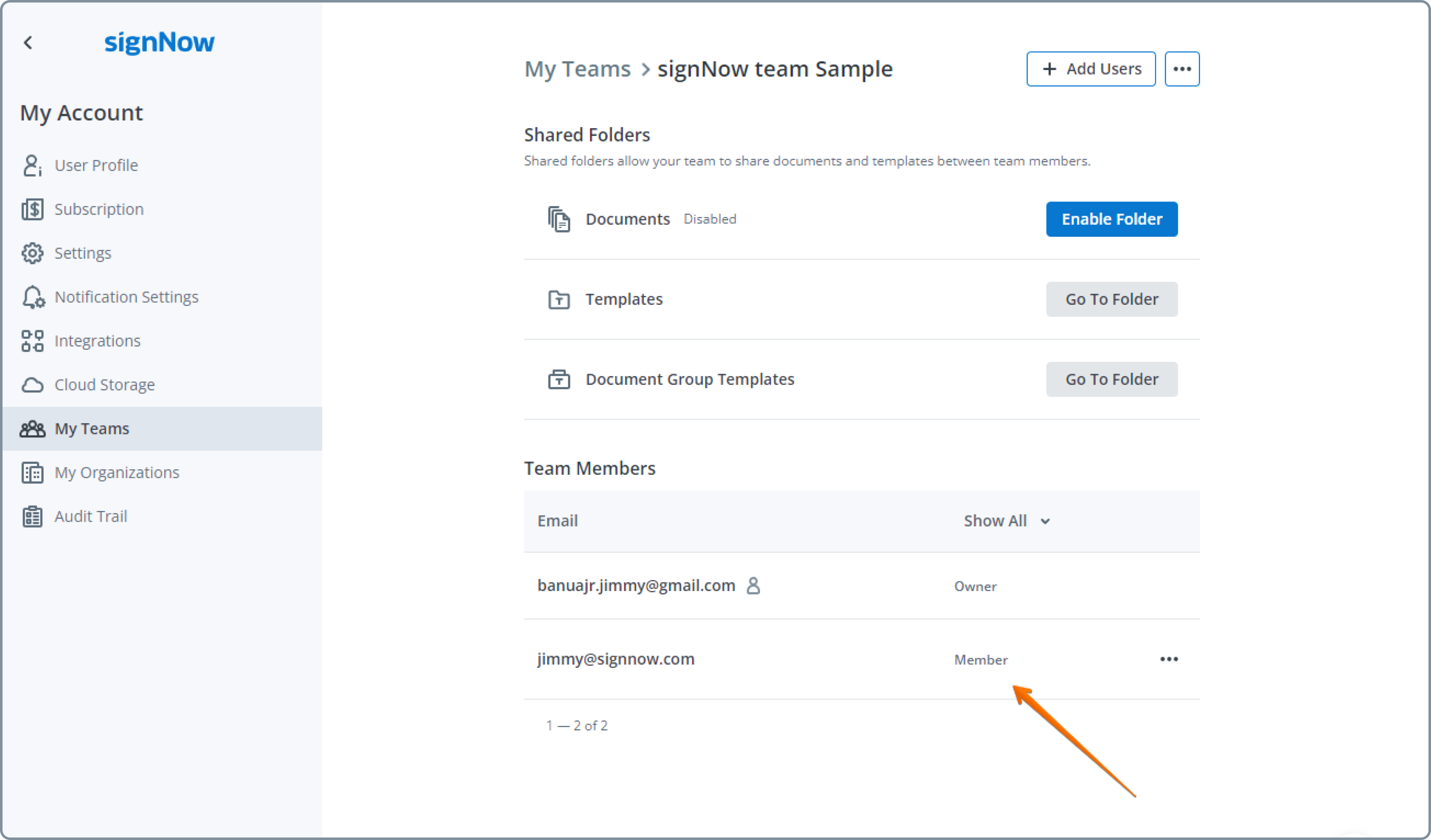Select My Teams sidebar item
Image resolution: width=1431 pixels, height=840 pixels.
(162, 429)
